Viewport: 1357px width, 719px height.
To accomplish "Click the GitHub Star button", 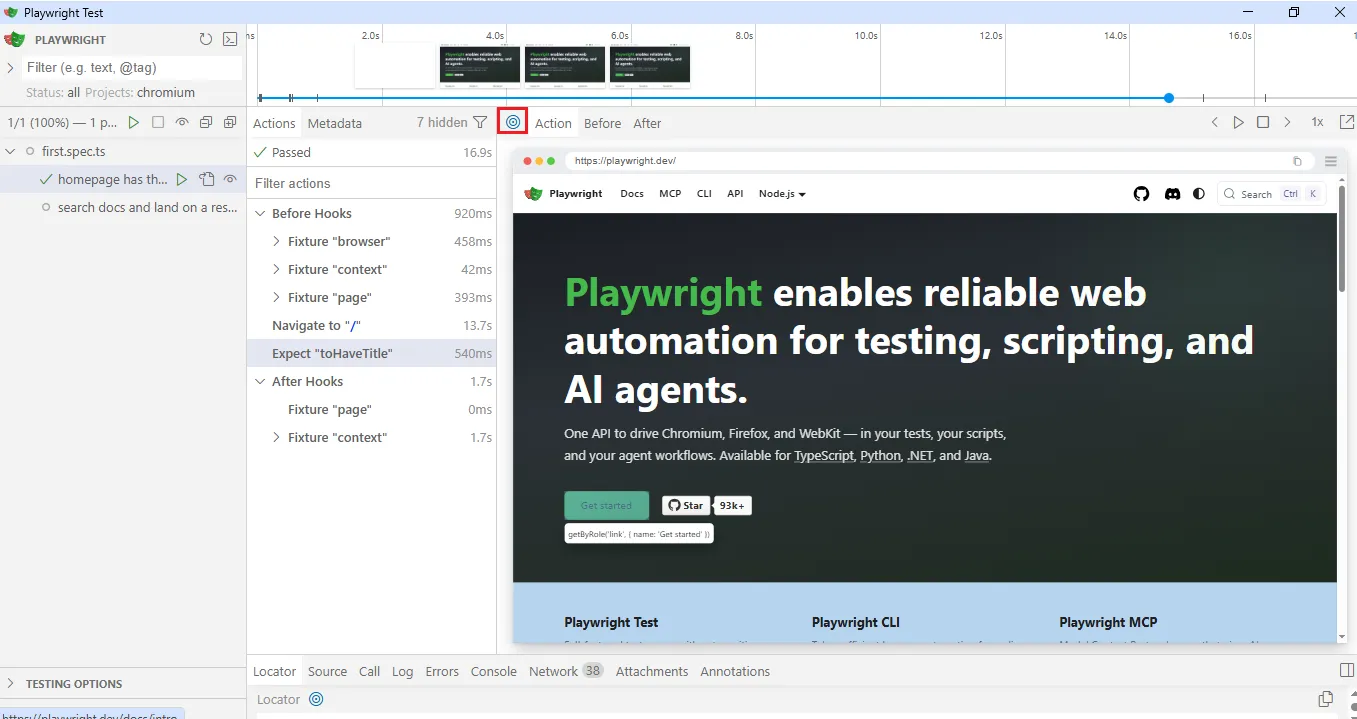I will [685, 505].
